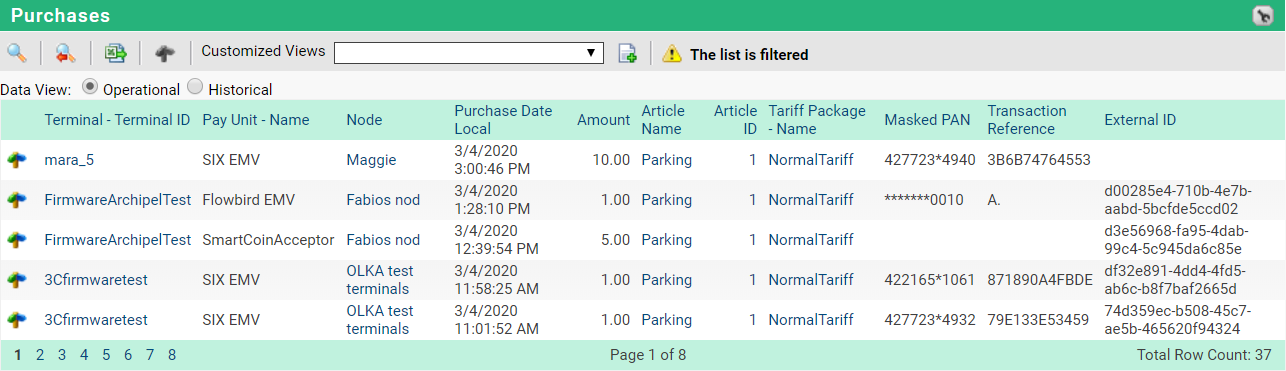Click the clear filter magnifier icon
The height and width of the screenshot is (371, 1286).
pyautogui.click(x=65, y=53)
